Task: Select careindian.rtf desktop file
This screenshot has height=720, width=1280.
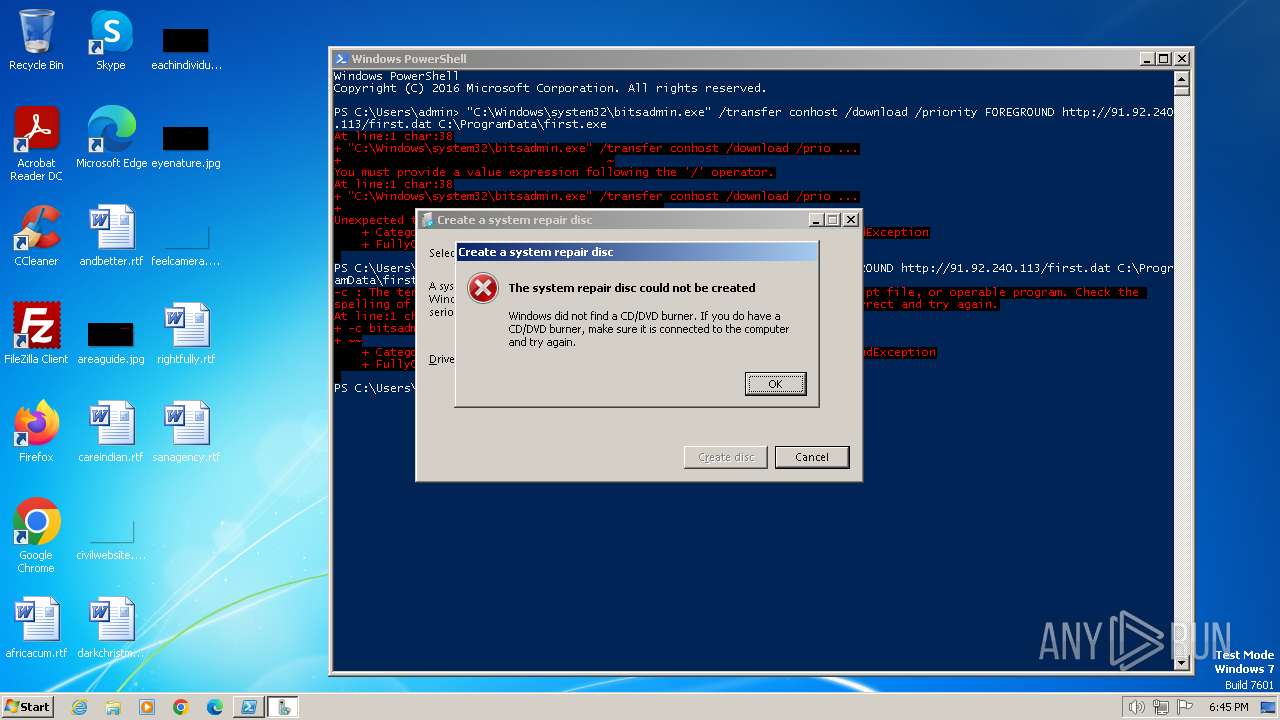Action: [111, 432]
